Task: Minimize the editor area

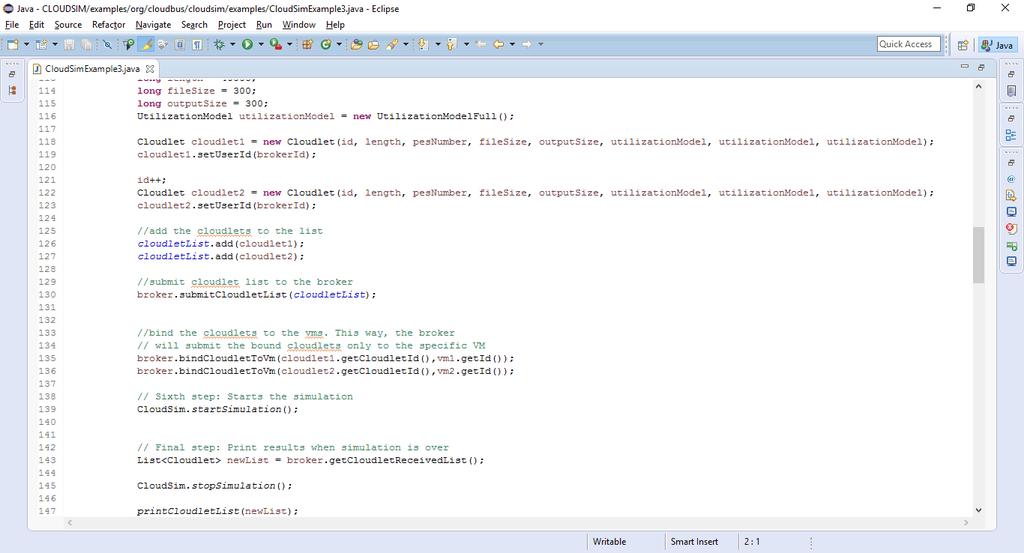Action: (965, 67)
